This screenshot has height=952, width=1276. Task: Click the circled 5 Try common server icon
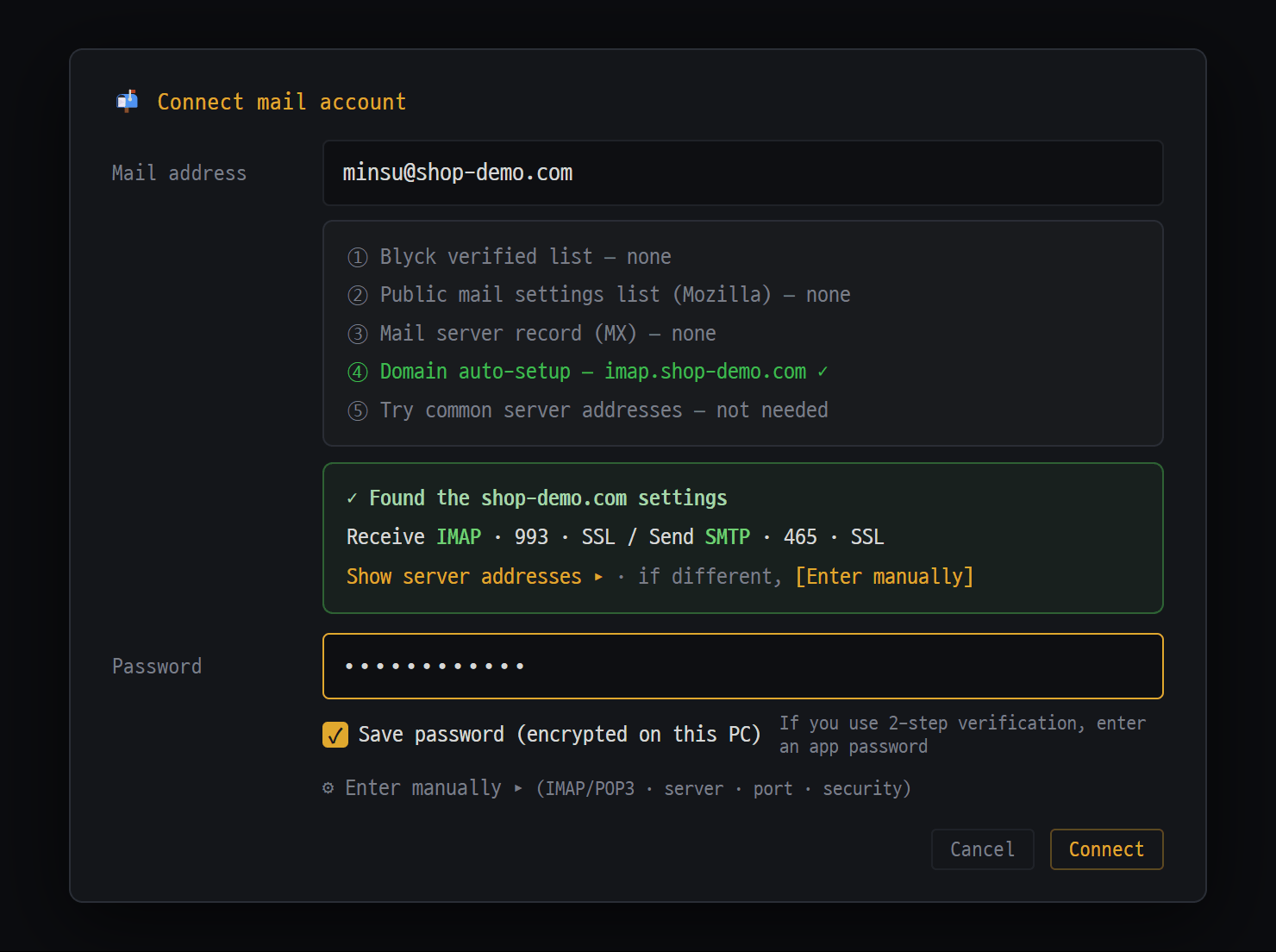click(358, 411)
